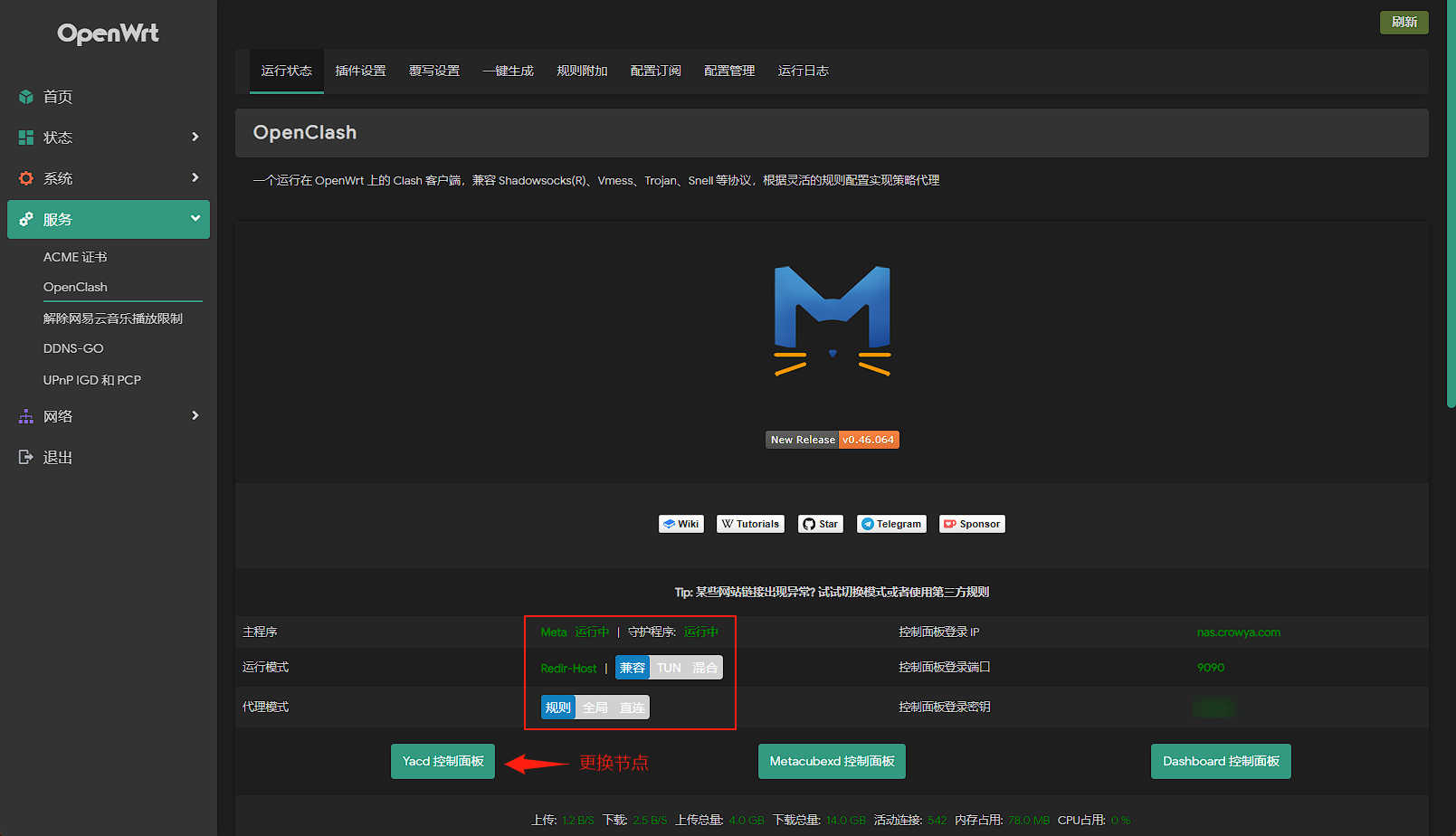The image size is (1456, 836).
Task: Open the Tutorials badge
Action: (750, 524)
